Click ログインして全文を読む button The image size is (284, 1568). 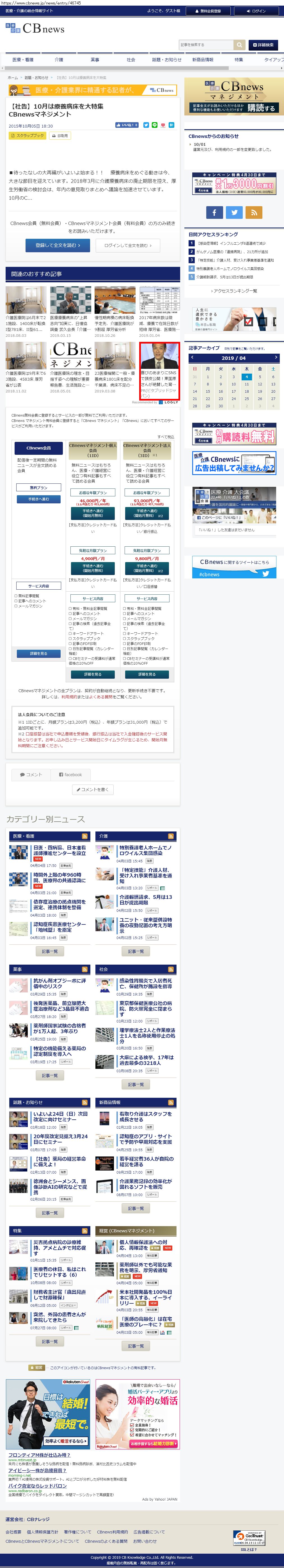click(128, 245)
